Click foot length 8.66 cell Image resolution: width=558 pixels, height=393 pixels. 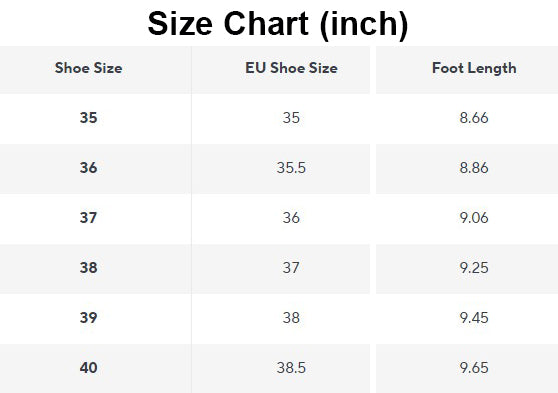click(474, 118)
